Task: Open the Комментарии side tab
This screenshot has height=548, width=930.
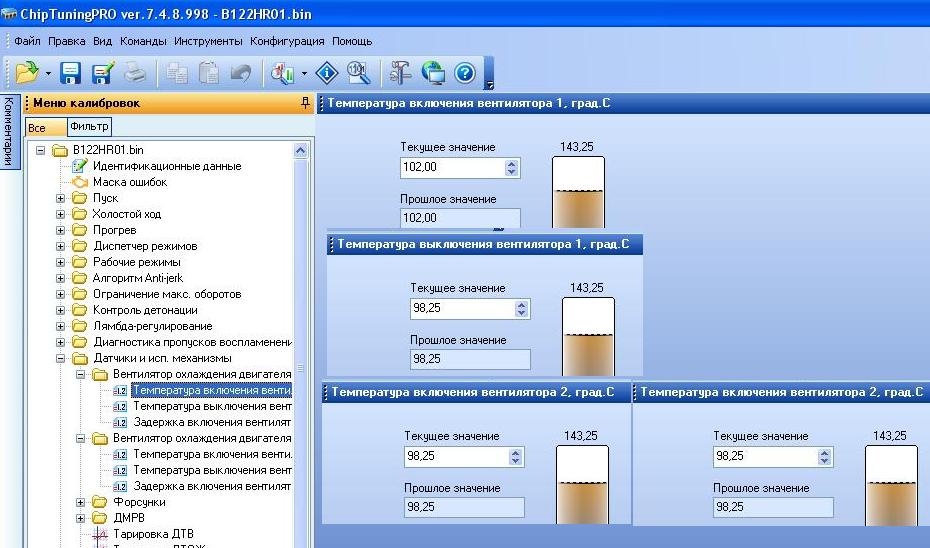Action: click(x=9, y=131)
